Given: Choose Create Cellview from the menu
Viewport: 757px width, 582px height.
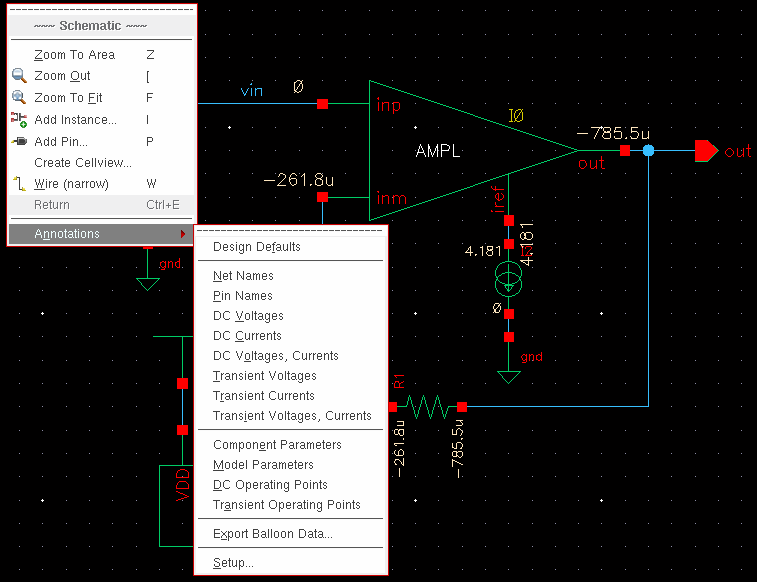Looking at the screenshot, I should tap(82, 163).
